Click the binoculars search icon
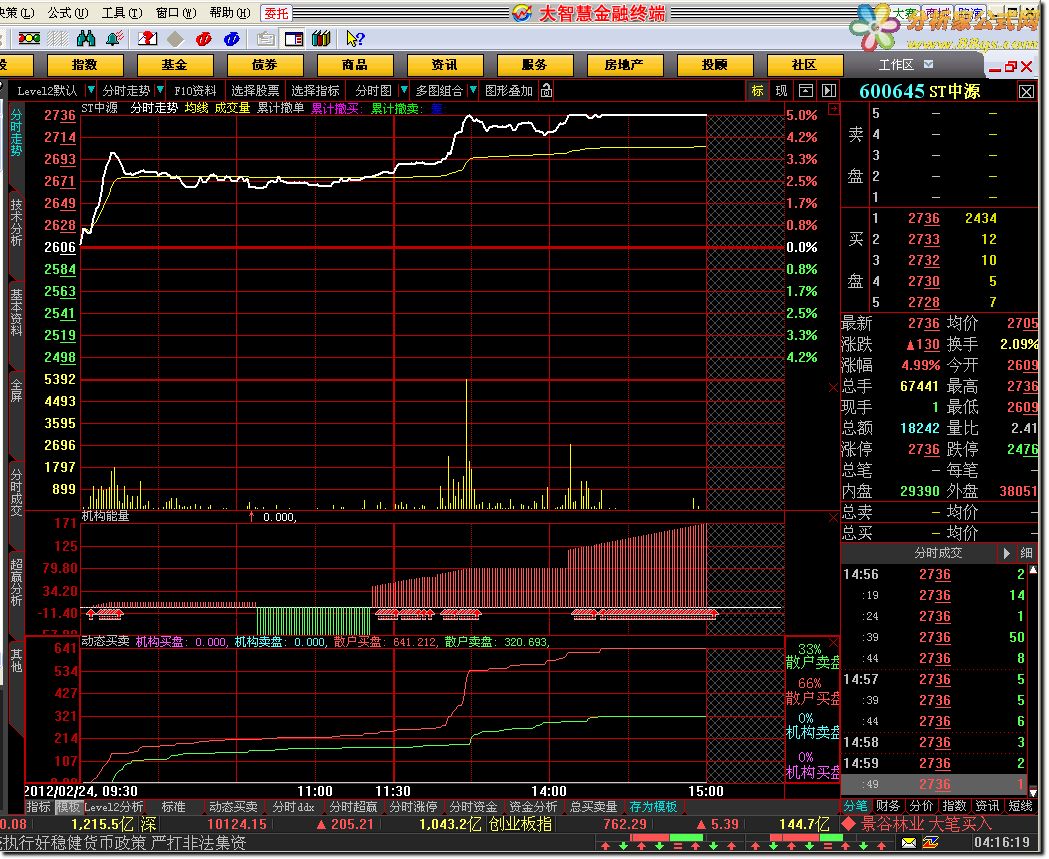The image size is (1049, 859). (86, 39)
